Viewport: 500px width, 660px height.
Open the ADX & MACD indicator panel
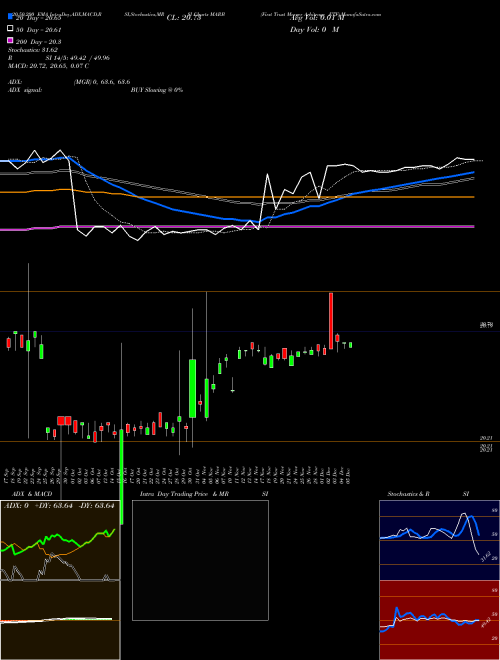pos(60,580)
